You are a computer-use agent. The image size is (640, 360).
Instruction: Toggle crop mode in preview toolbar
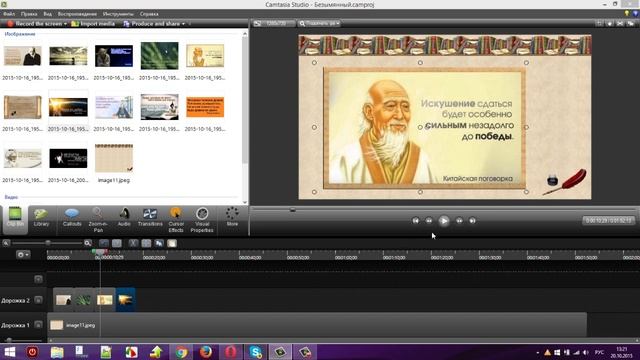pyautogui.click(x=599, y=24)
